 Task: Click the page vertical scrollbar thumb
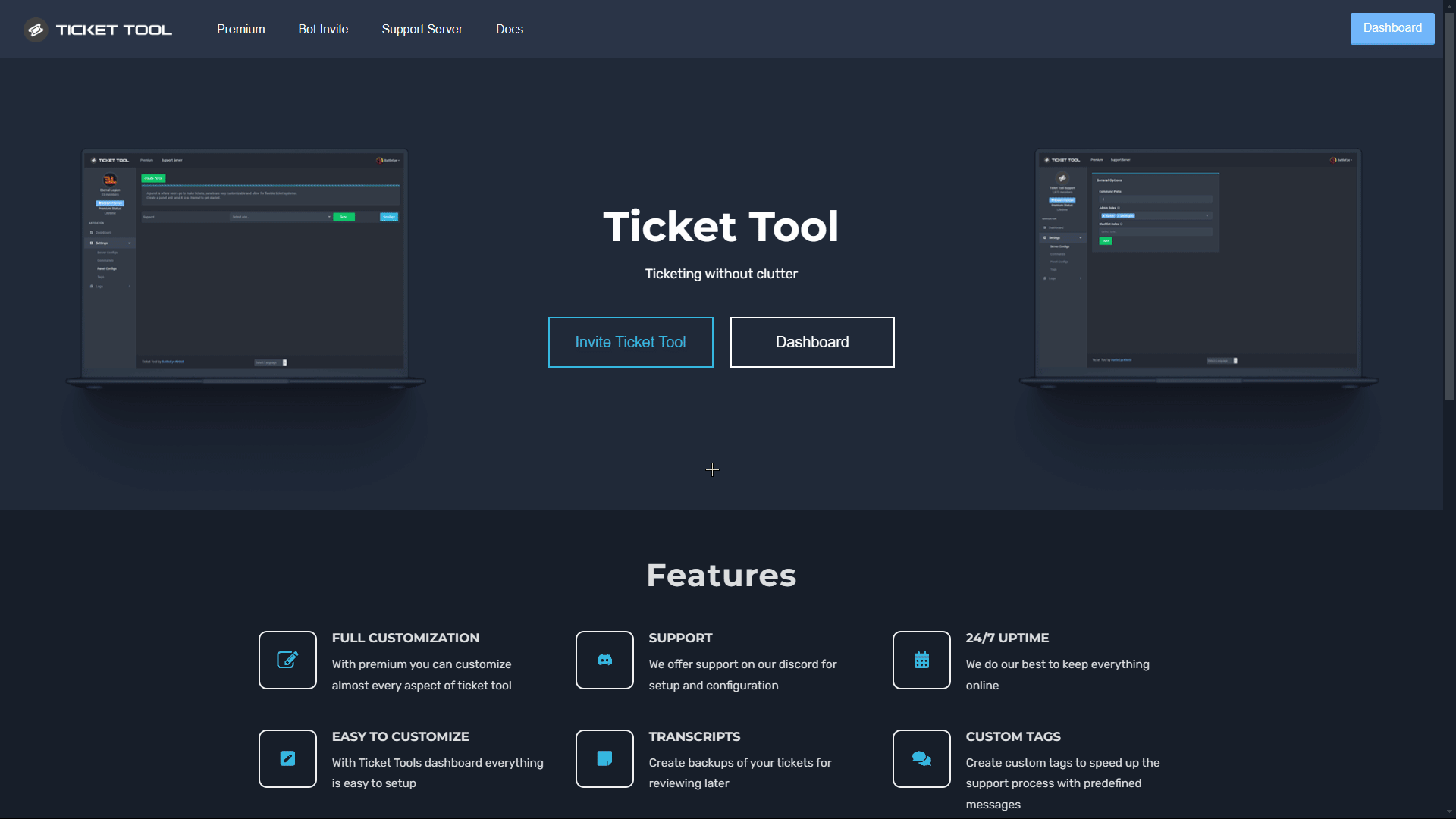click(1449, 205)
